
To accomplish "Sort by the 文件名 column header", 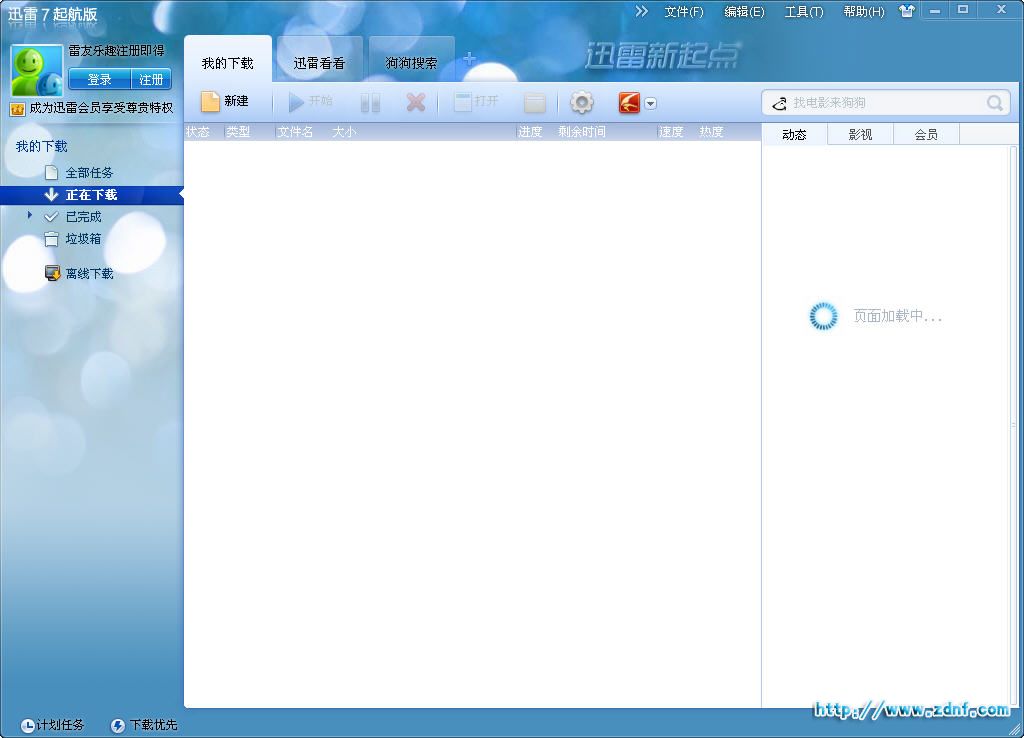I will (295, 132).
